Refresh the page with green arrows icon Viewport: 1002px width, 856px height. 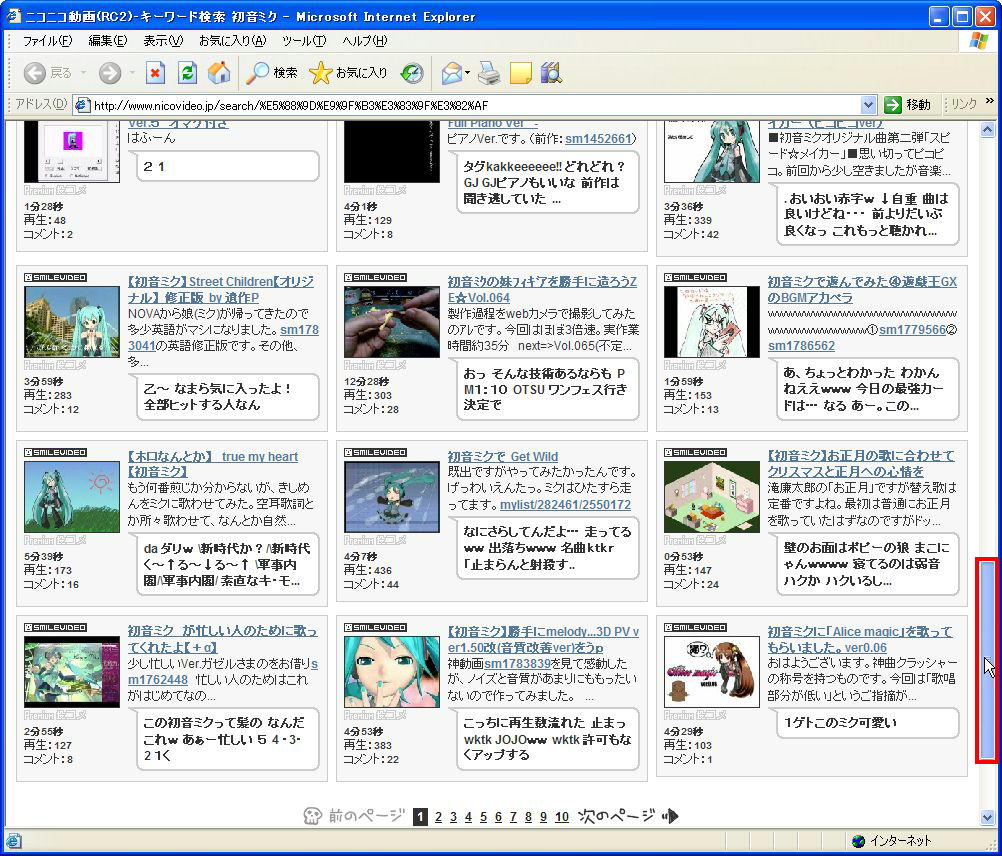187,73
